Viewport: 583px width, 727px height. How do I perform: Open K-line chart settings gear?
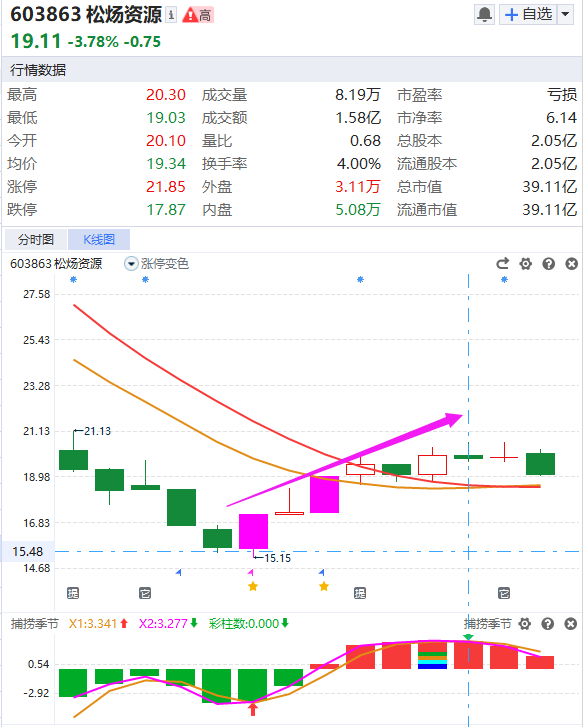525,264
